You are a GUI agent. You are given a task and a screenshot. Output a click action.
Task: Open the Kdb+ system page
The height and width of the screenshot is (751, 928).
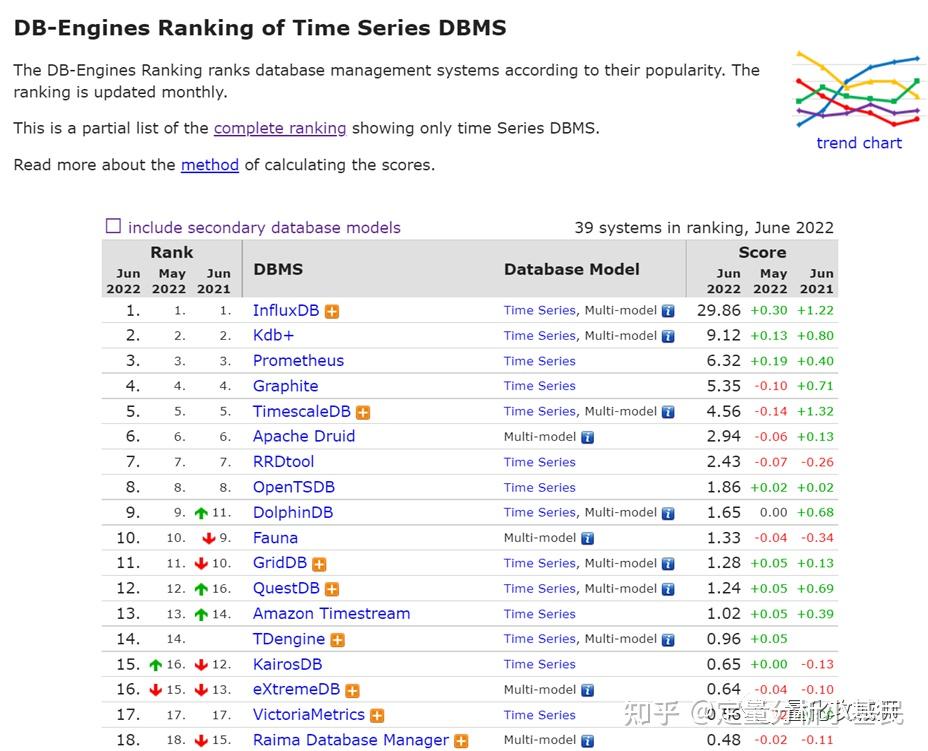click(x=273, y=336)
